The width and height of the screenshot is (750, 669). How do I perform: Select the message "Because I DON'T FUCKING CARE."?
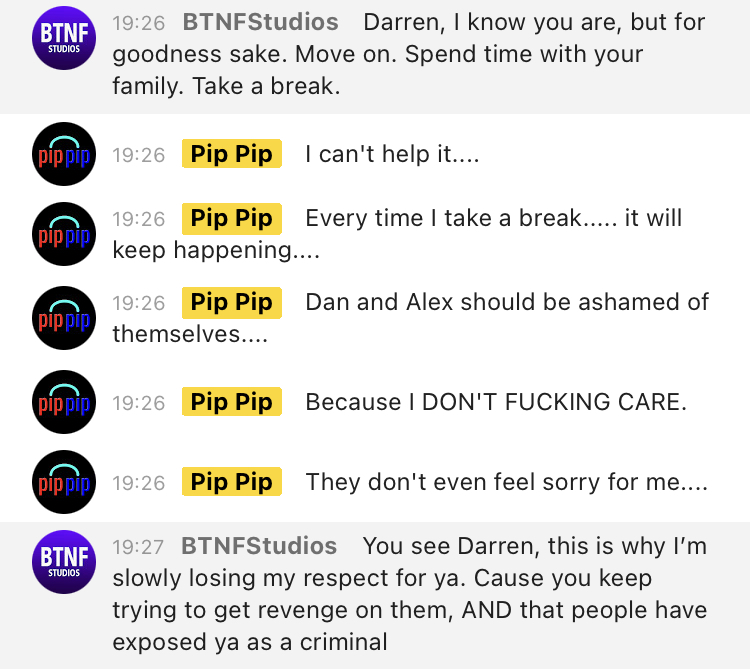point(496,402)
